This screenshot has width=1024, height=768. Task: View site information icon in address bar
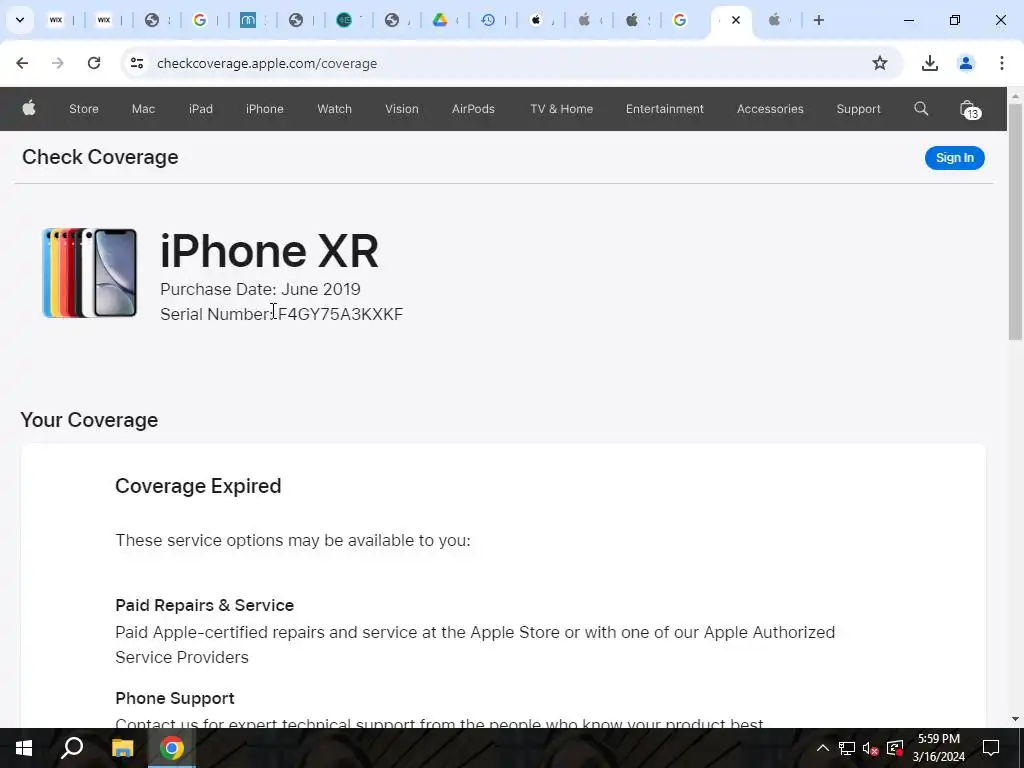pos(137,63)
